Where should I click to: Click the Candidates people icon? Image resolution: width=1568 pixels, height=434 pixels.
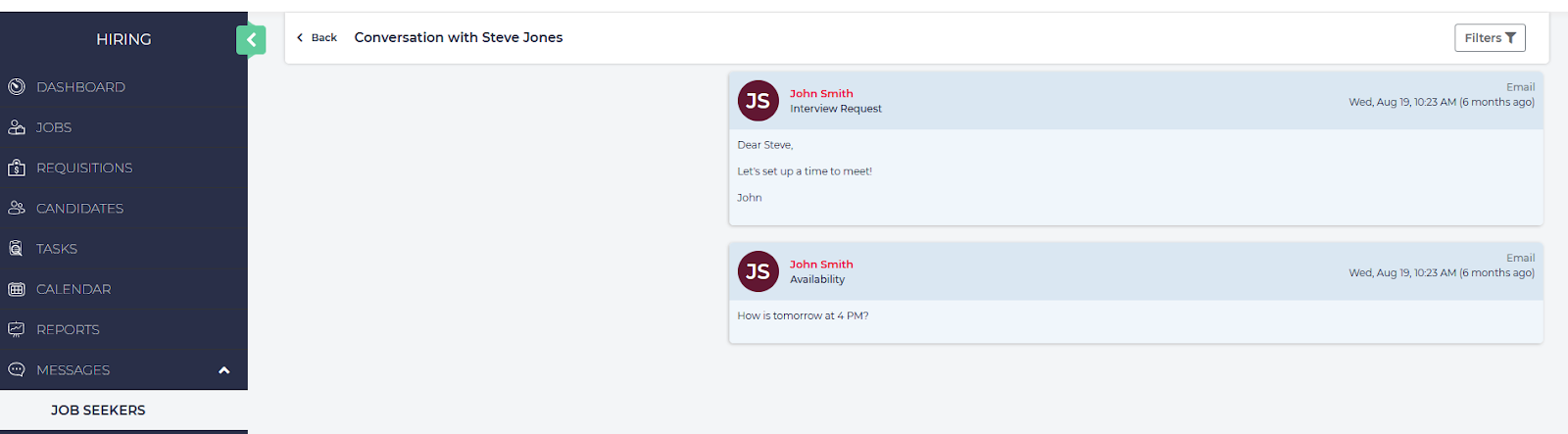pos(17,208)
